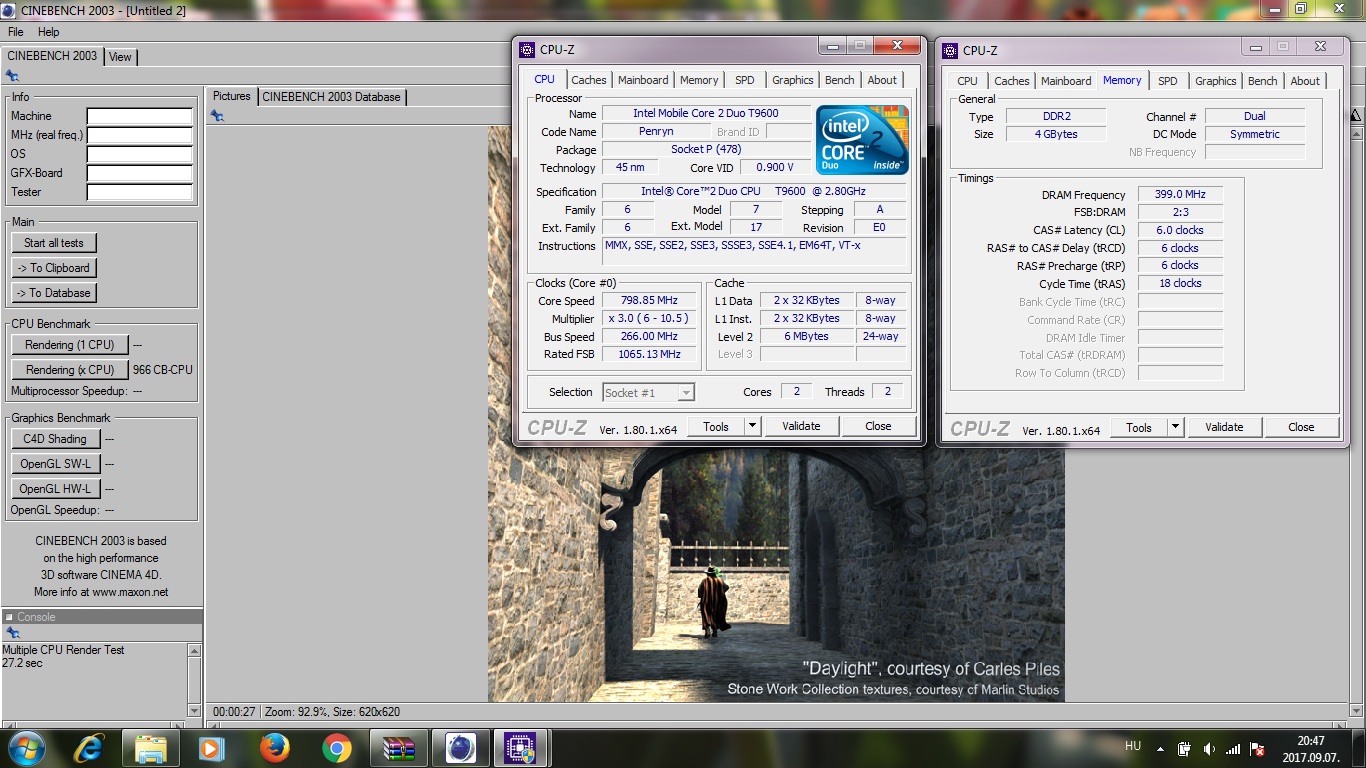The image size is (1366, 768).
Task: Open Graphics tab in right CPU-Z window
Action: (x=1216, y=81)
